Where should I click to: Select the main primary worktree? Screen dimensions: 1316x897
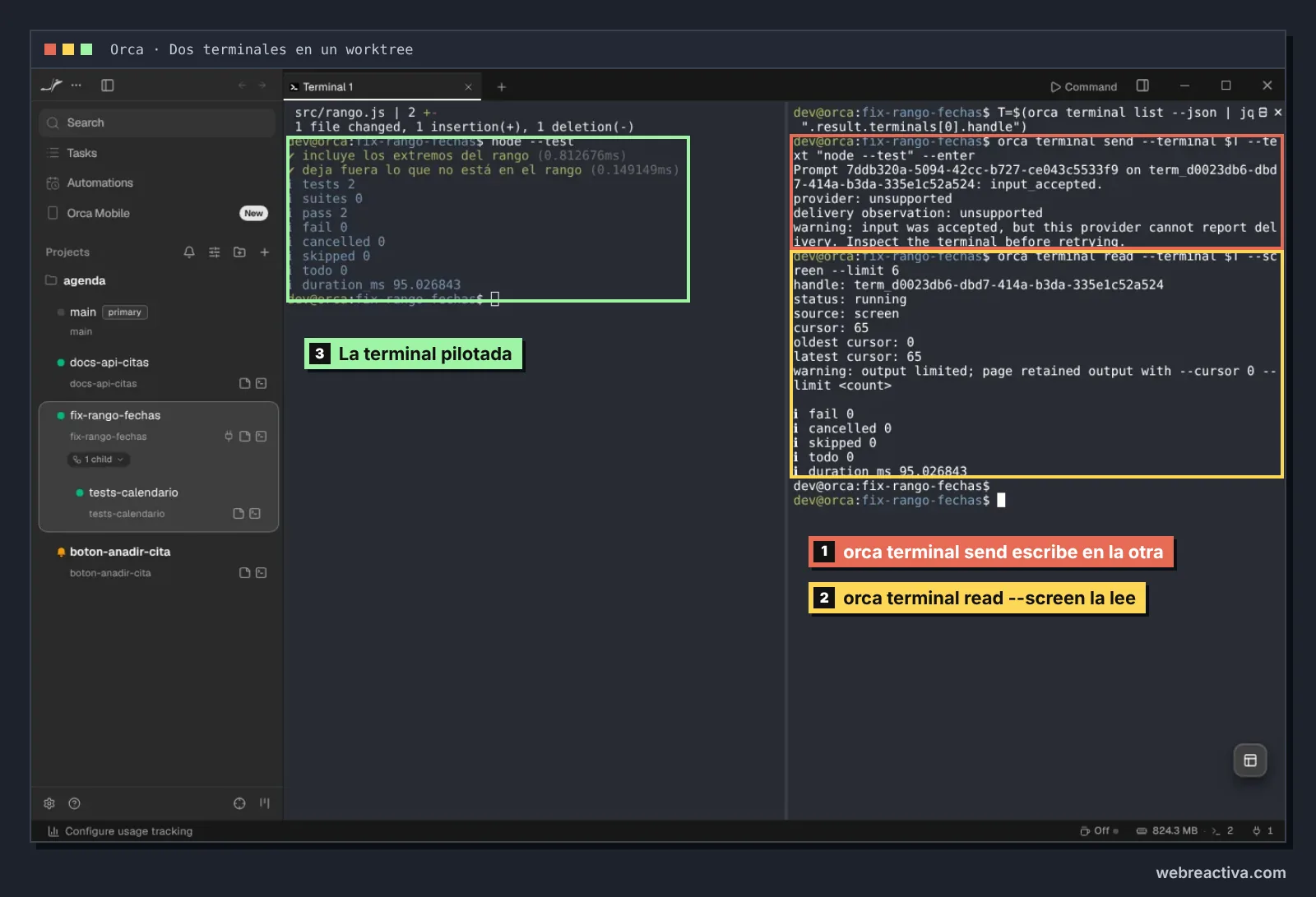click(x=156, y=321)
